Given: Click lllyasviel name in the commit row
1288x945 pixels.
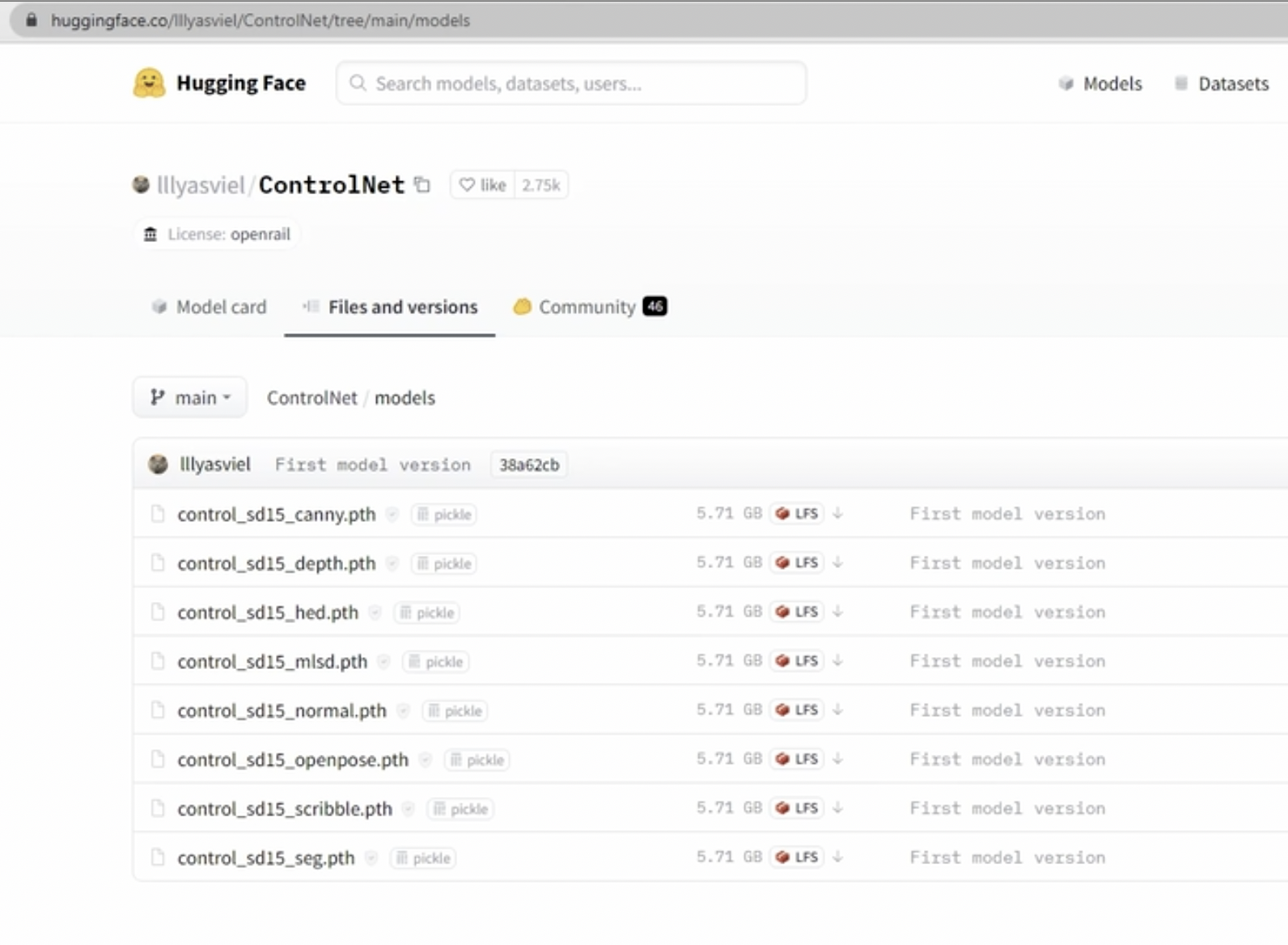Looking at the screenshot, I should [215, 464].
